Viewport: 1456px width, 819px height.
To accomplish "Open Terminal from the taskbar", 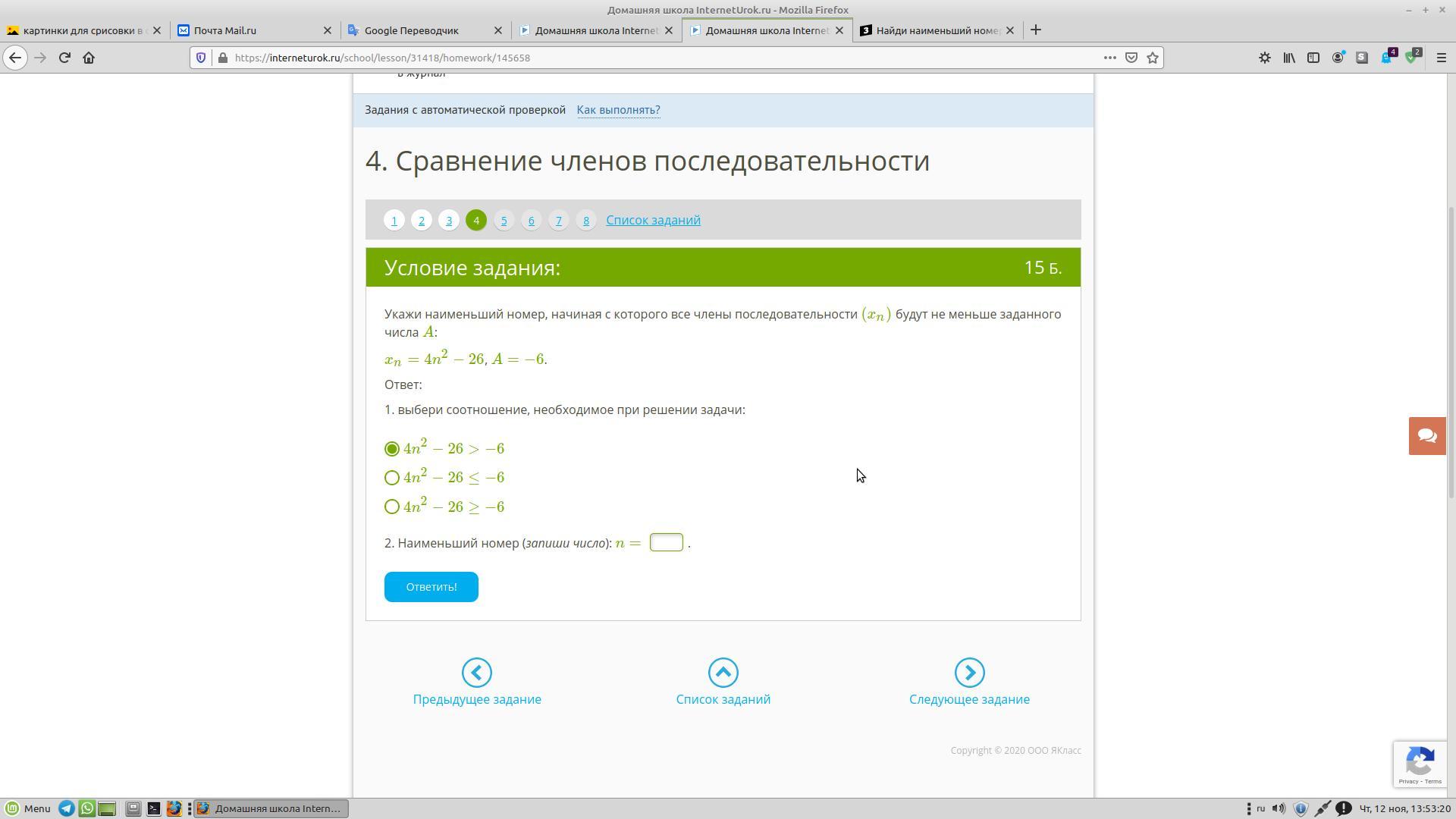I will [x=153, y=808].
